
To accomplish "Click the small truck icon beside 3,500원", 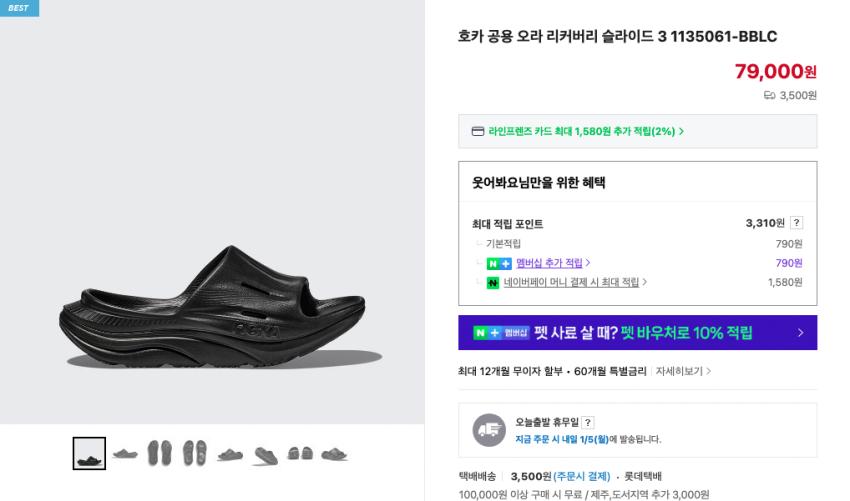I will 769,96.
